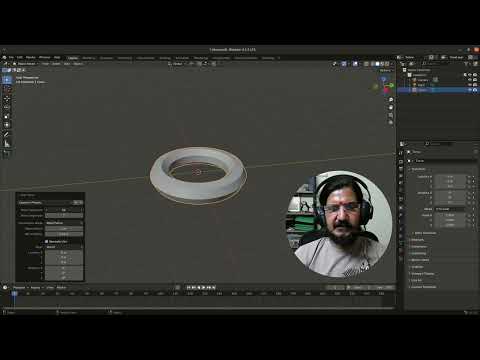Open Global transform orientation dropdown
The width and height of the screenshot is (480, 360).
pyautogui.click(x=178, y=64)
